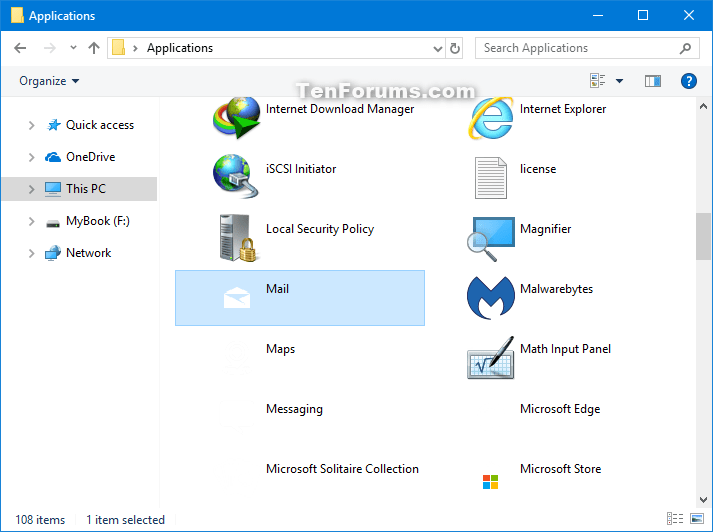Click the Network label
This screenshot has height=532, width=713.
point(89,253)
